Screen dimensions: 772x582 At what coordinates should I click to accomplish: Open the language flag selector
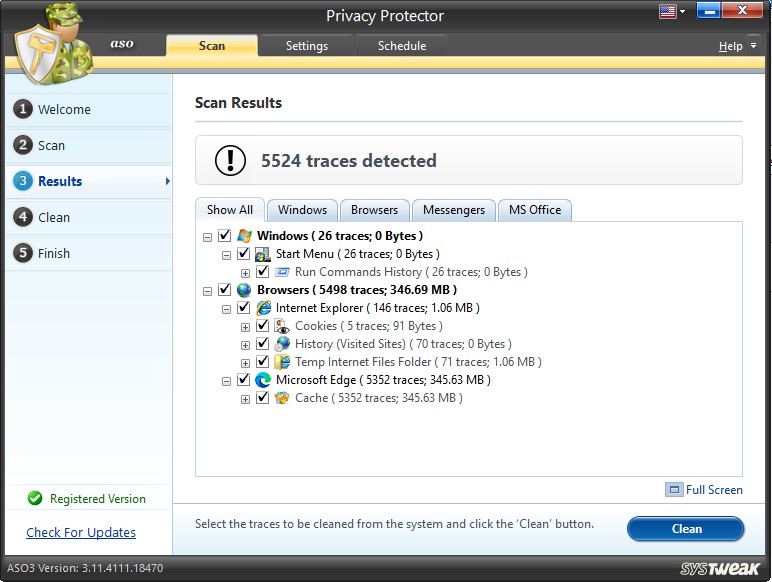pos(672,12)
